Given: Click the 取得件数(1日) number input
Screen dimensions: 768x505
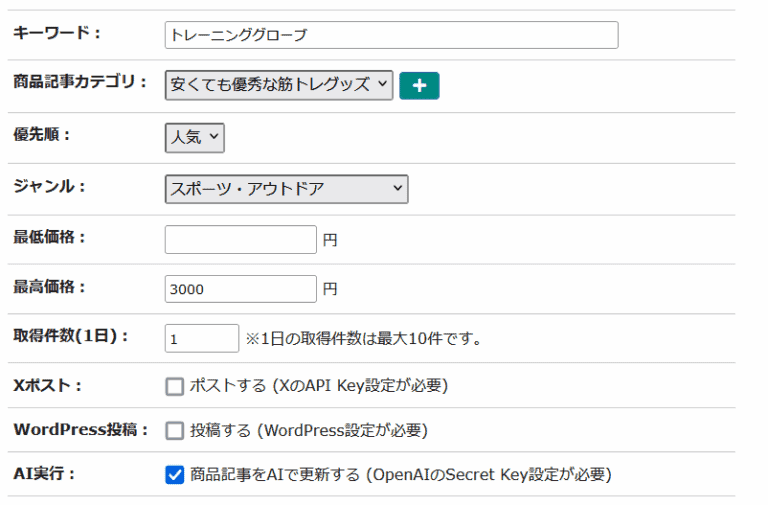Looking at the screenshot, I should (202, 339).
